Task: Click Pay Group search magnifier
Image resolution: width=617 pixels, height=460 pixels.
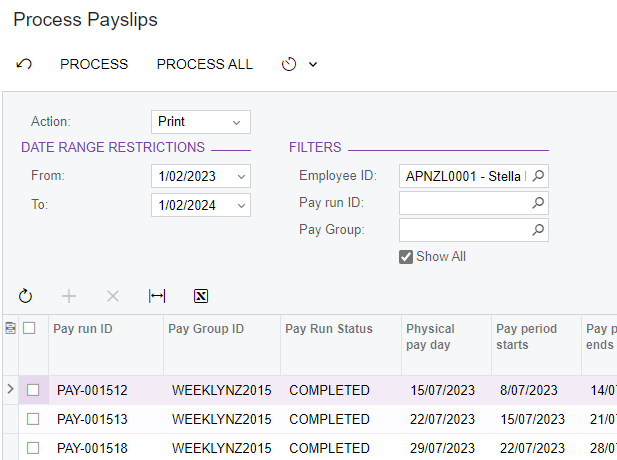Action: pos(538,230)
